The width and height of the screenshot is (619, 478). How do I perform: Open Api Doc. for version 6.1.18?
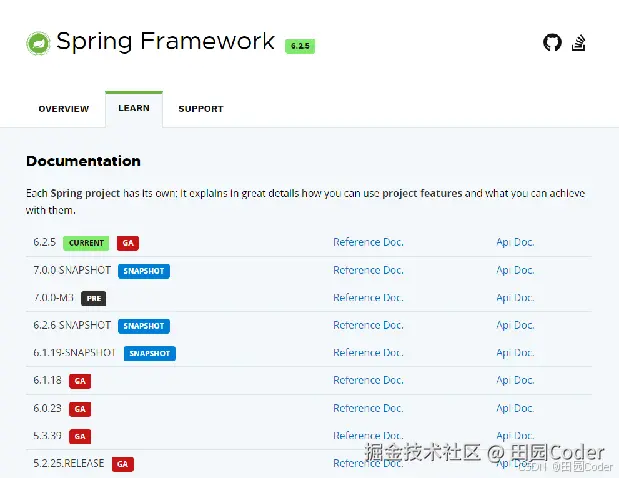click(x=515, y=380)
